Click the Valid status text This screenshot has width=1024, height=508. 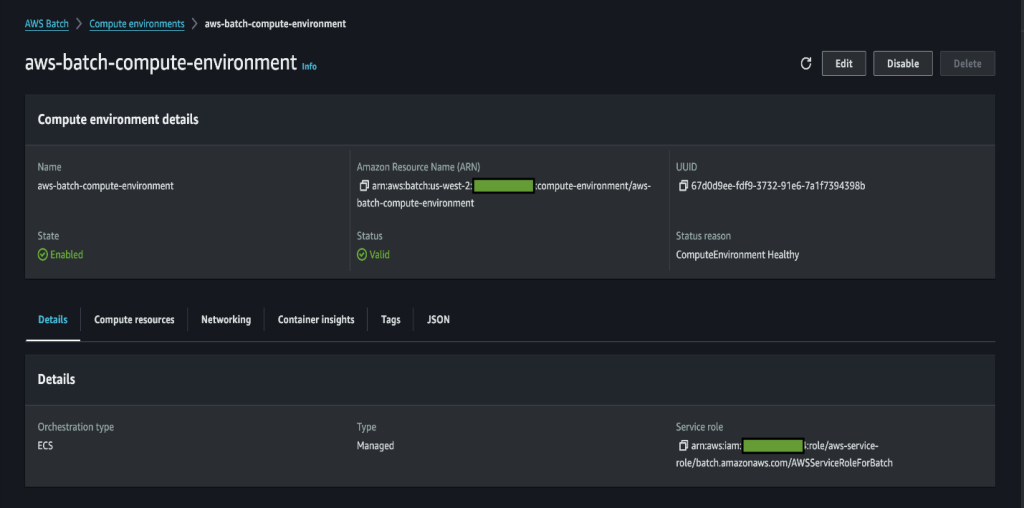click(x=379, y=255)
